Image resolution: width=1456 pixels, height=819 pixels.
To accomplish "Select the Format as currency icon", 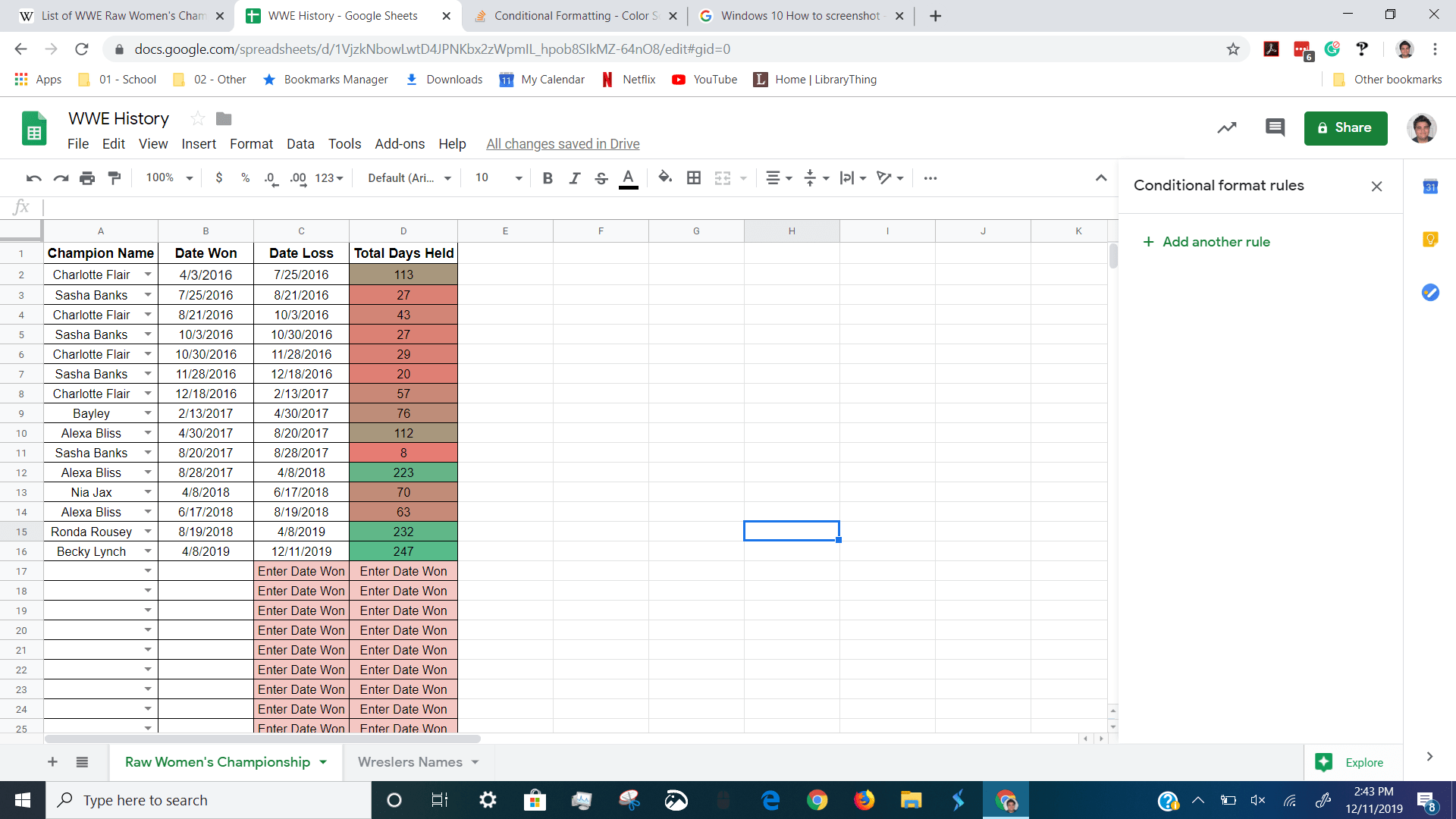I will (x=220, y=177).
